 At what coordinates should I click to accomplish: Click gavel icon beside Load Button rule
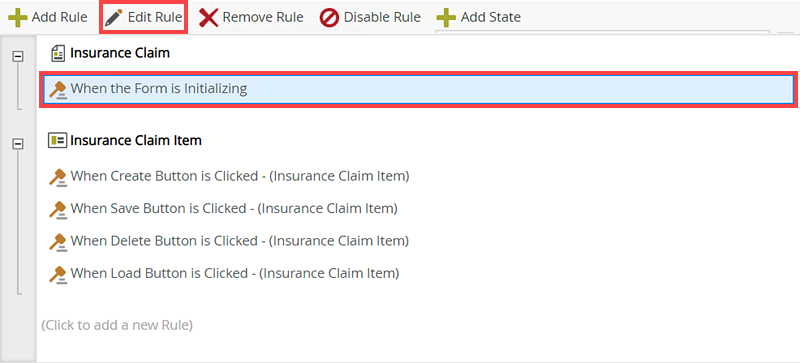click(58, 274)
